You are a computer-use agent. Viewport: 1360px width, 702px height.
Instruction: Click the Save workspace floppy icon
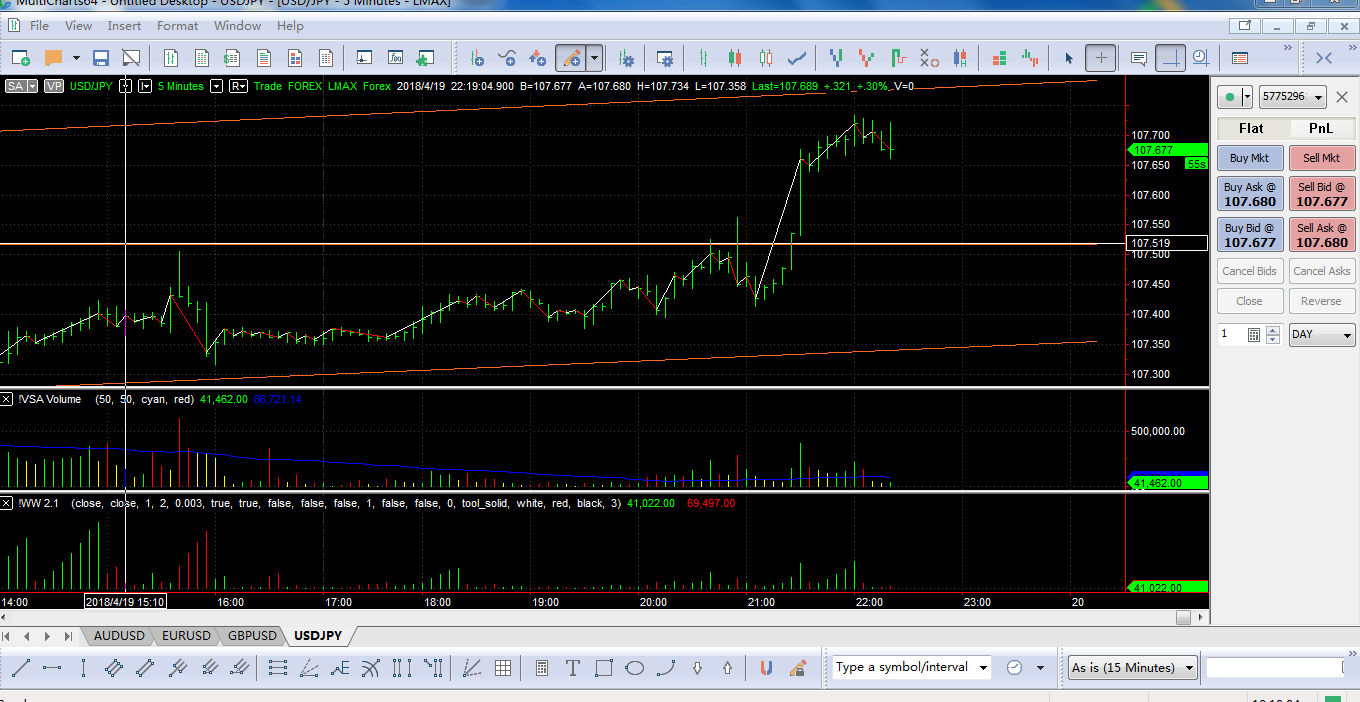pos(101,58)
